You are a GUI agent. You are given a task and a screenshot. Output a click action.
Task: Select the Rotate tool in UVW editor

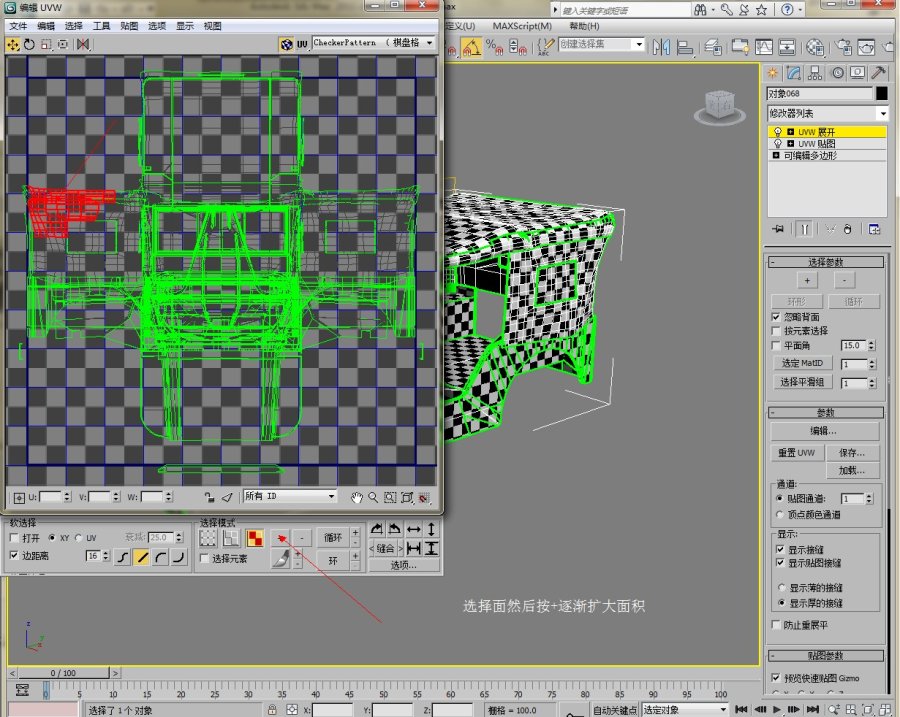30,44
